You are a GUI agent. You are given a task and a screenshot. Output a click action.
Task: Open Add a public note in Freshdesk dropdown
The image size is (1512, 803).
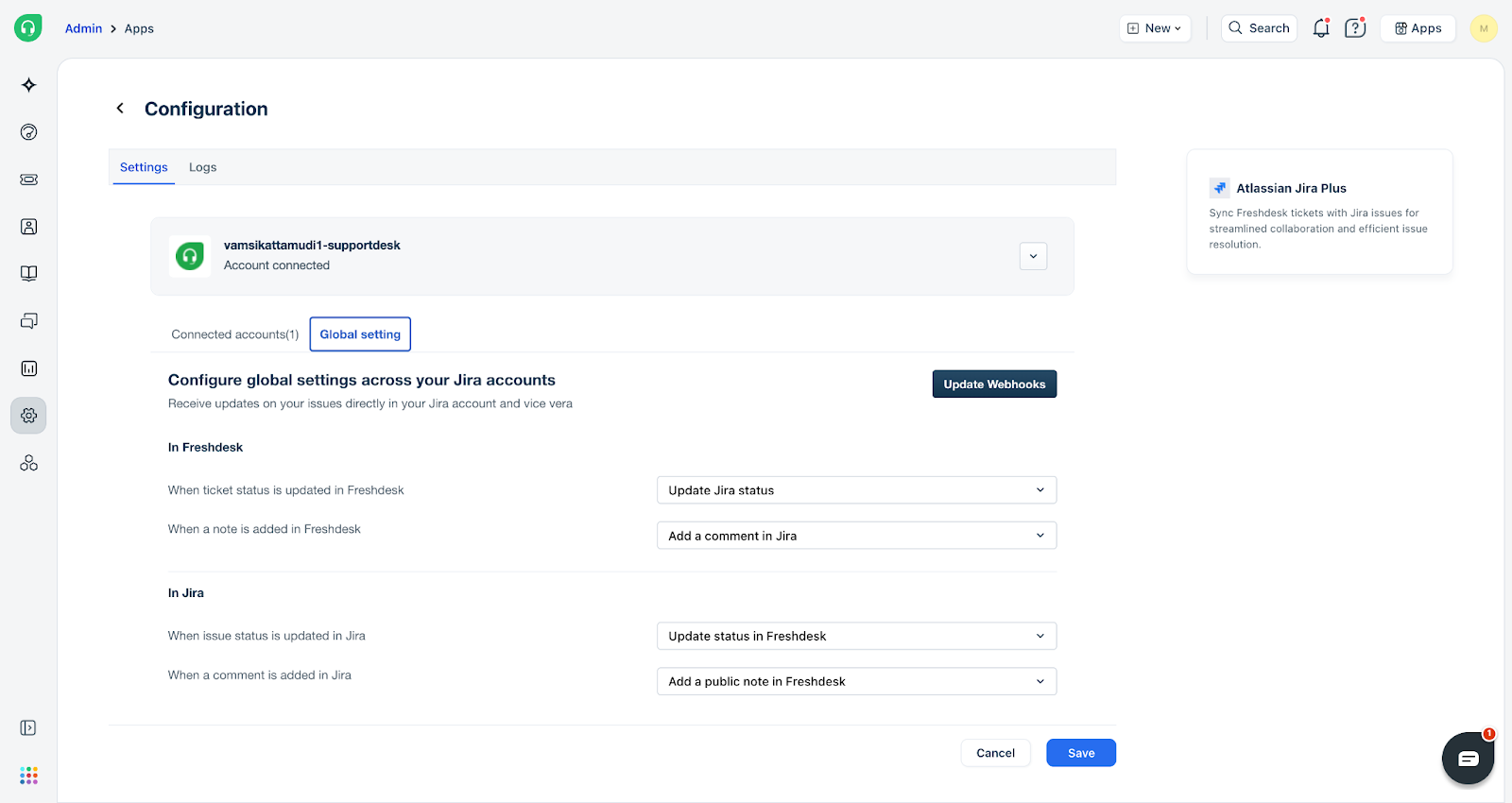pos(856,681)
